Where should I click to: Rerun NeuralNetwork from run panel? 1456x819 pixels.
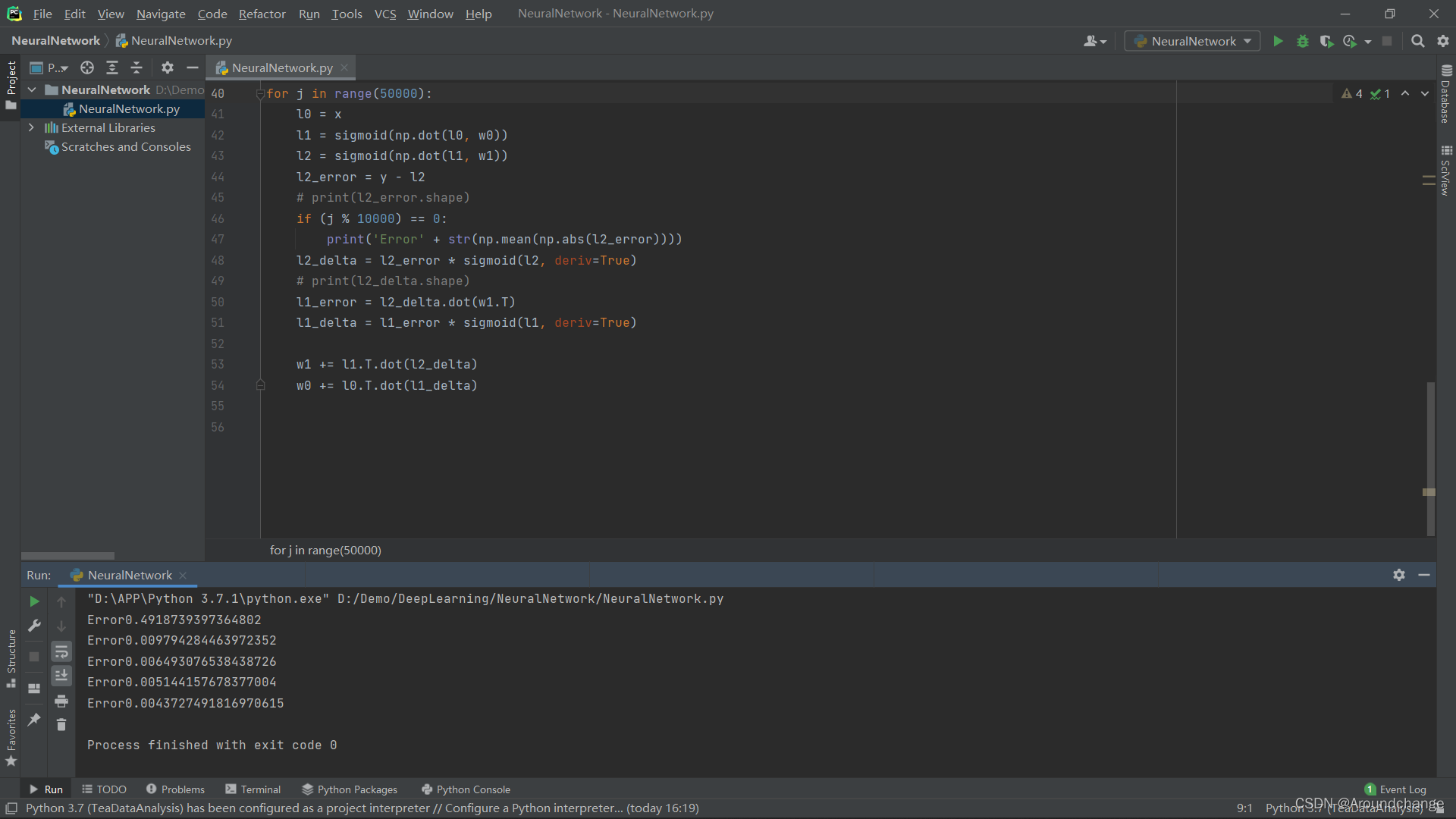pyautogui.click(x=34, y=601)
